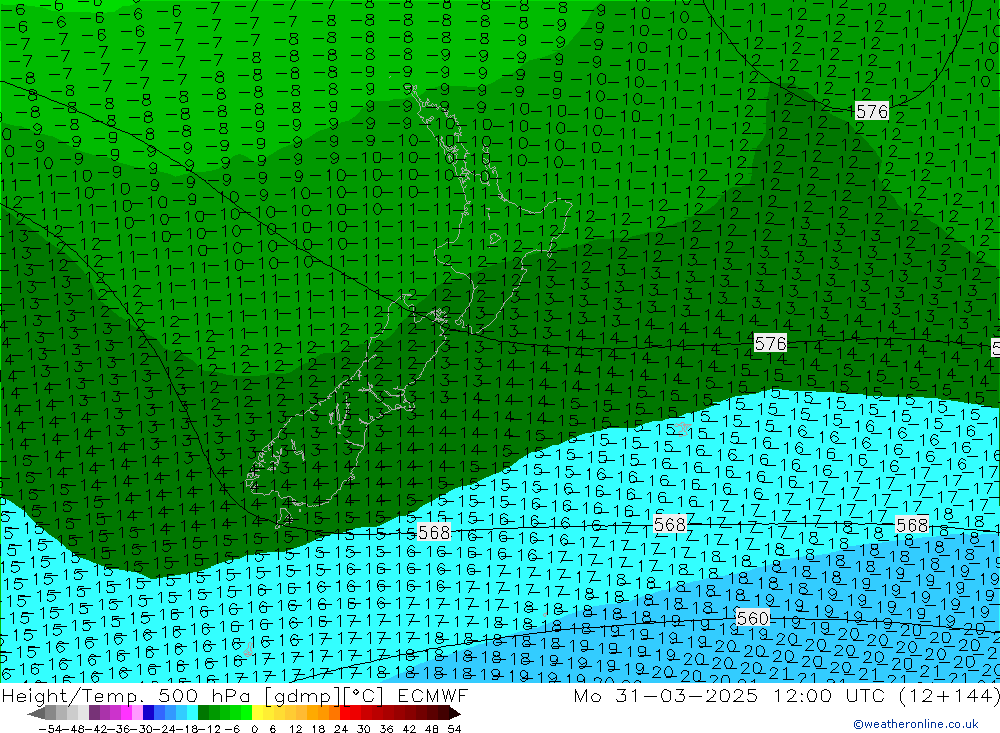Click the 18 value on the legend scale
The width and height of the screenshot is (1000, 733).
317,728
